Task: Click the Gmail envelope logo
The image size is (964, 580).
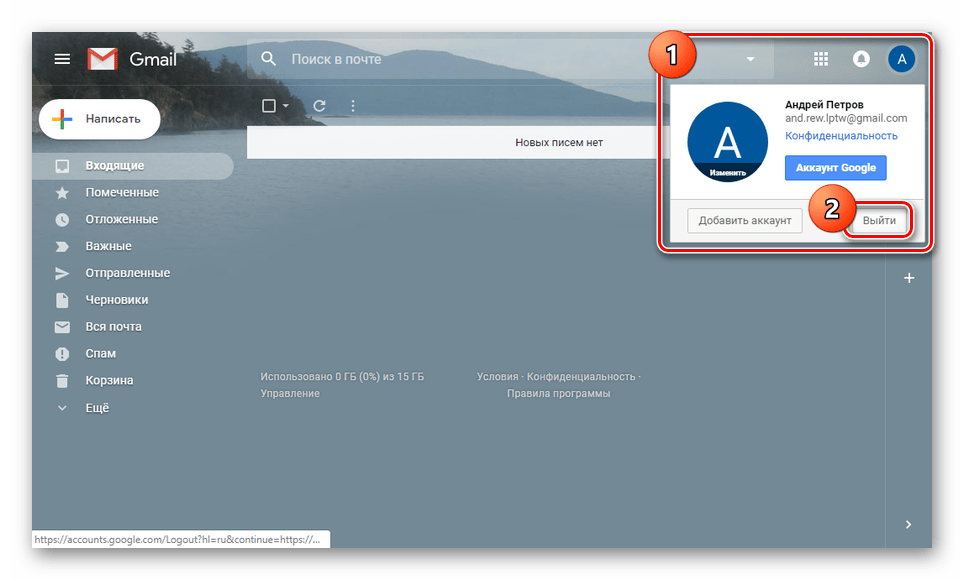Action: coord(102,59)
